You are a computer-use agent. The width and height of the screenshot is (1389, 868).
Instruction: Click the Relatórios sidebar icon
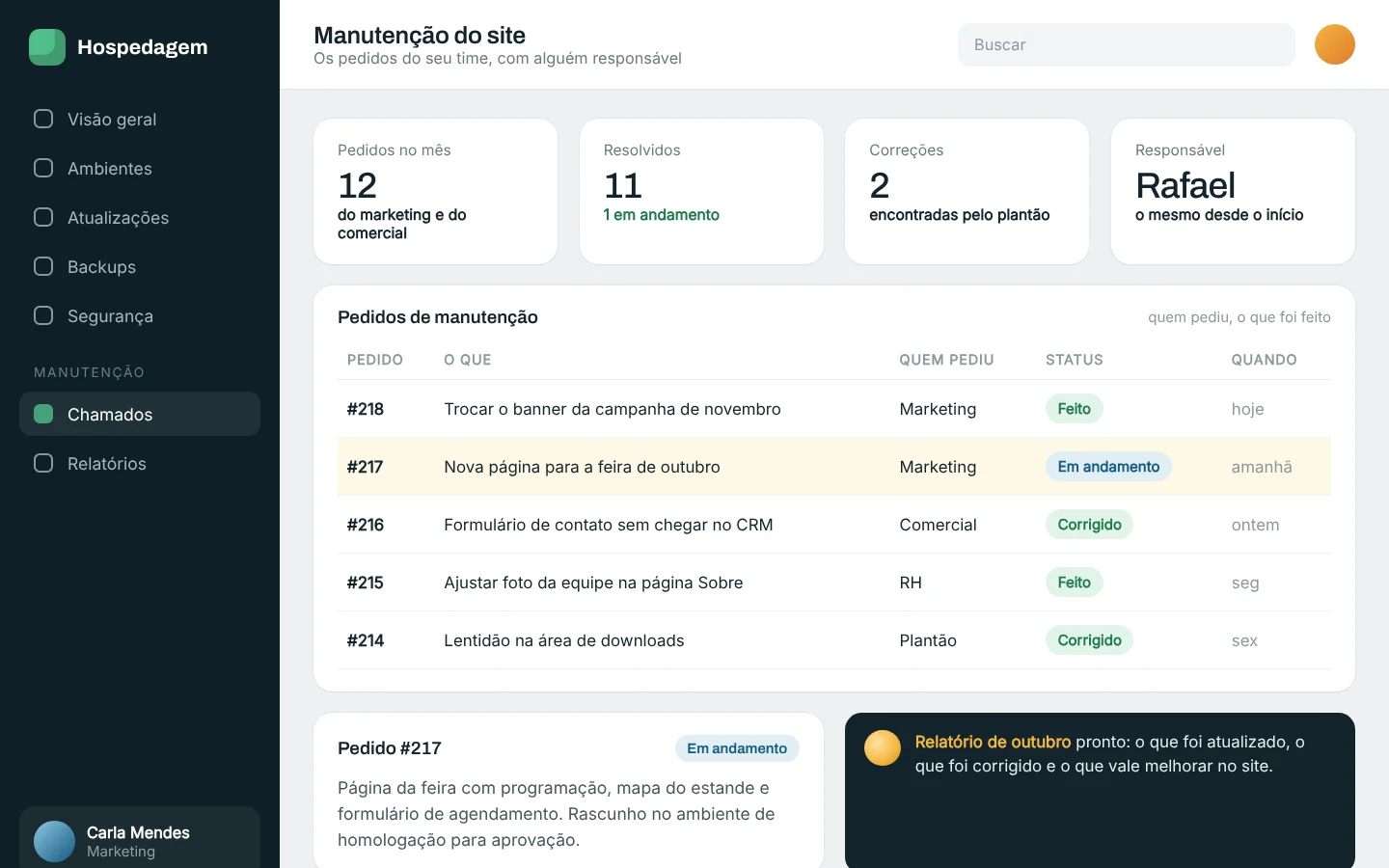tap(43, 463)
